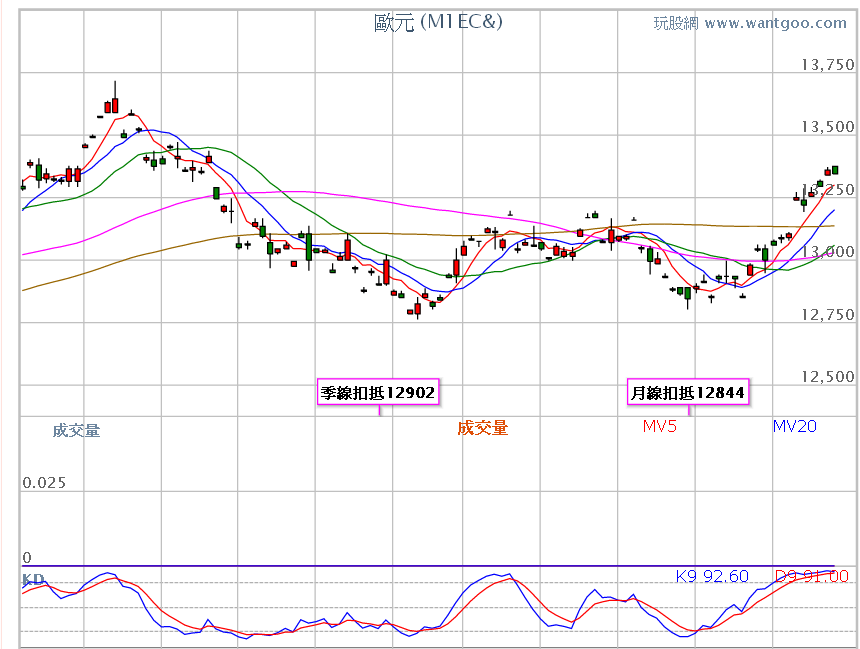Select the 12,750 price axis label
860x649 pixels.
(828, 314)
